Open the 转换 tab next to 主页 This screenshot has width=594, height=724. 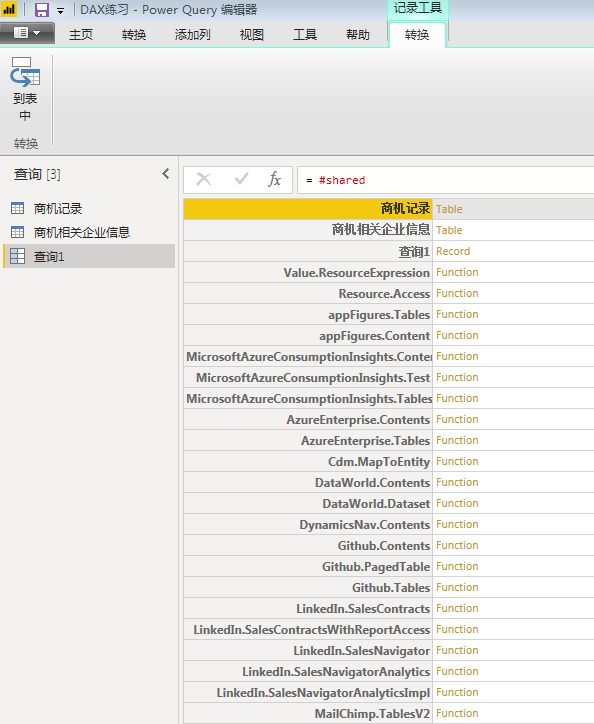point(134,35)
